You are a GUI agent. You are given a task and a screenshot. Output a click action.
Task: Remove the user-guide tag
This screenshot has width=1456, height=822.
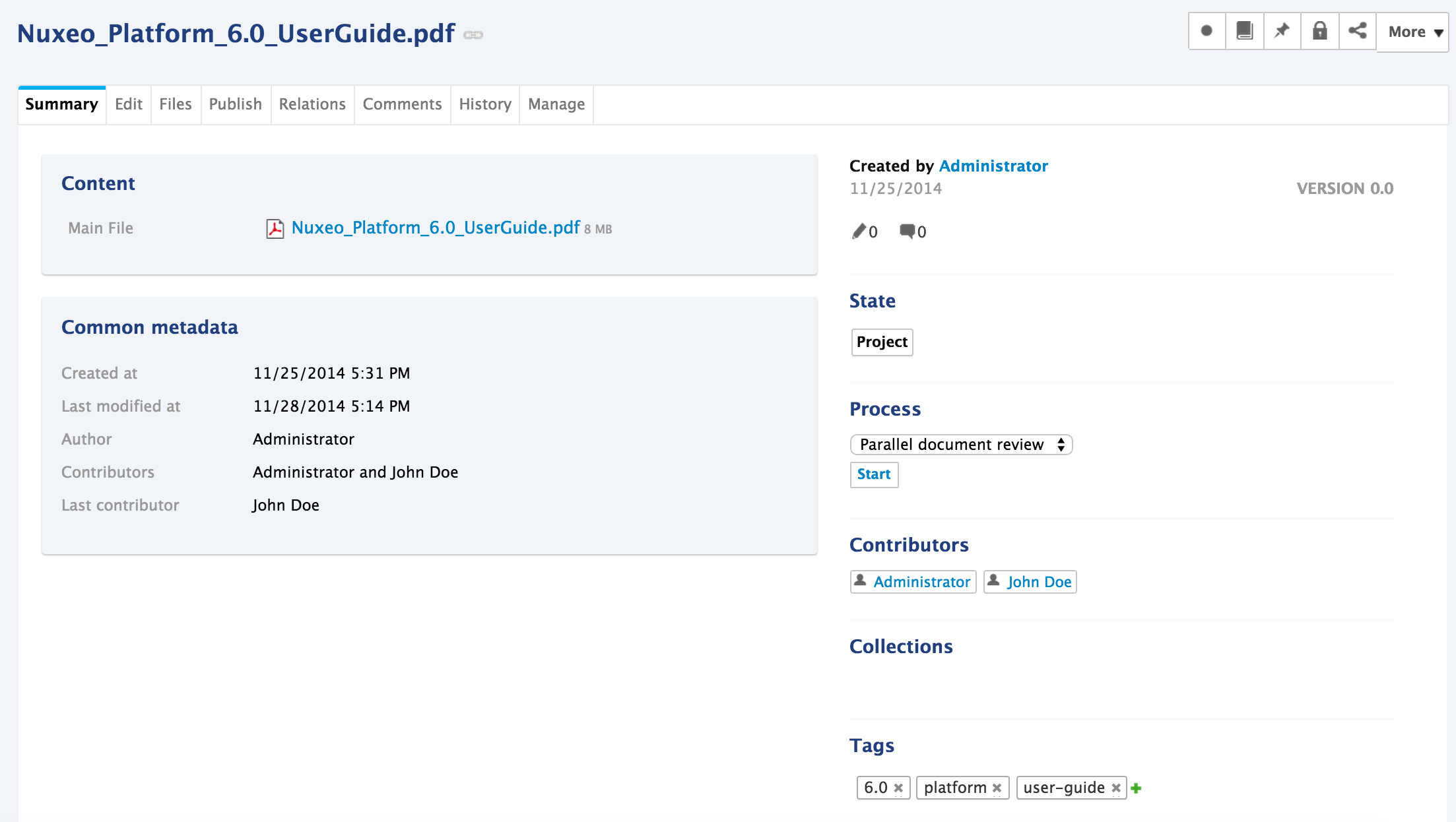click(x=1115, y=788)
